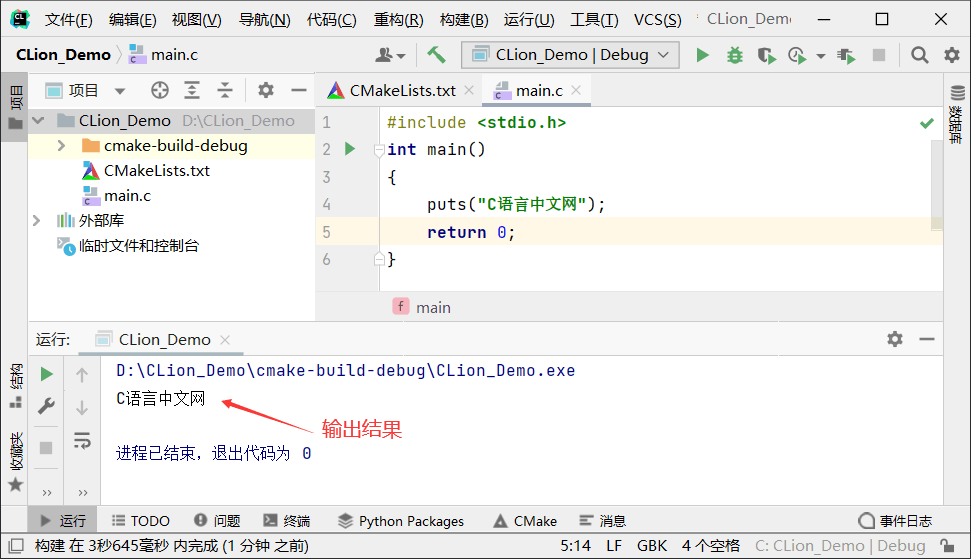Open the 运行(U) menu

coord(529,20)
